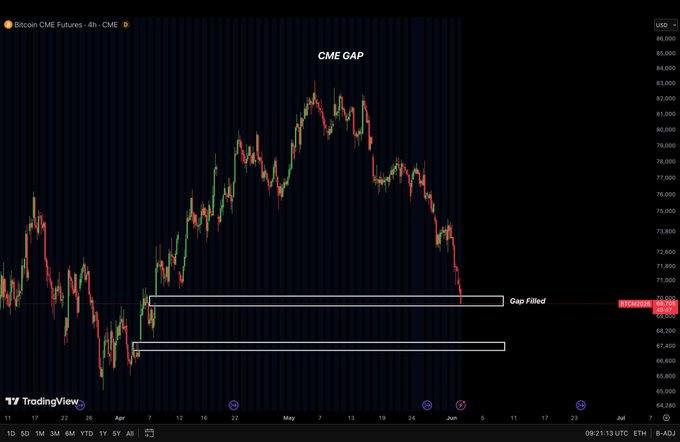This screenshot has width=680, height=442.
Task: Open the 09:21:13 UTC timezone menu
Action: pyautogui.click(x=606, y=433)
